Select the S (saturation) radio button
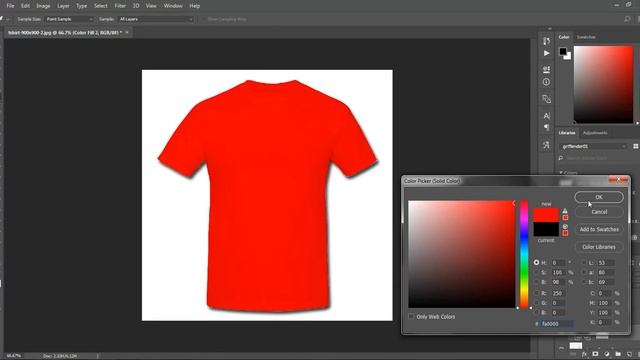 click(x=536, y=272)
